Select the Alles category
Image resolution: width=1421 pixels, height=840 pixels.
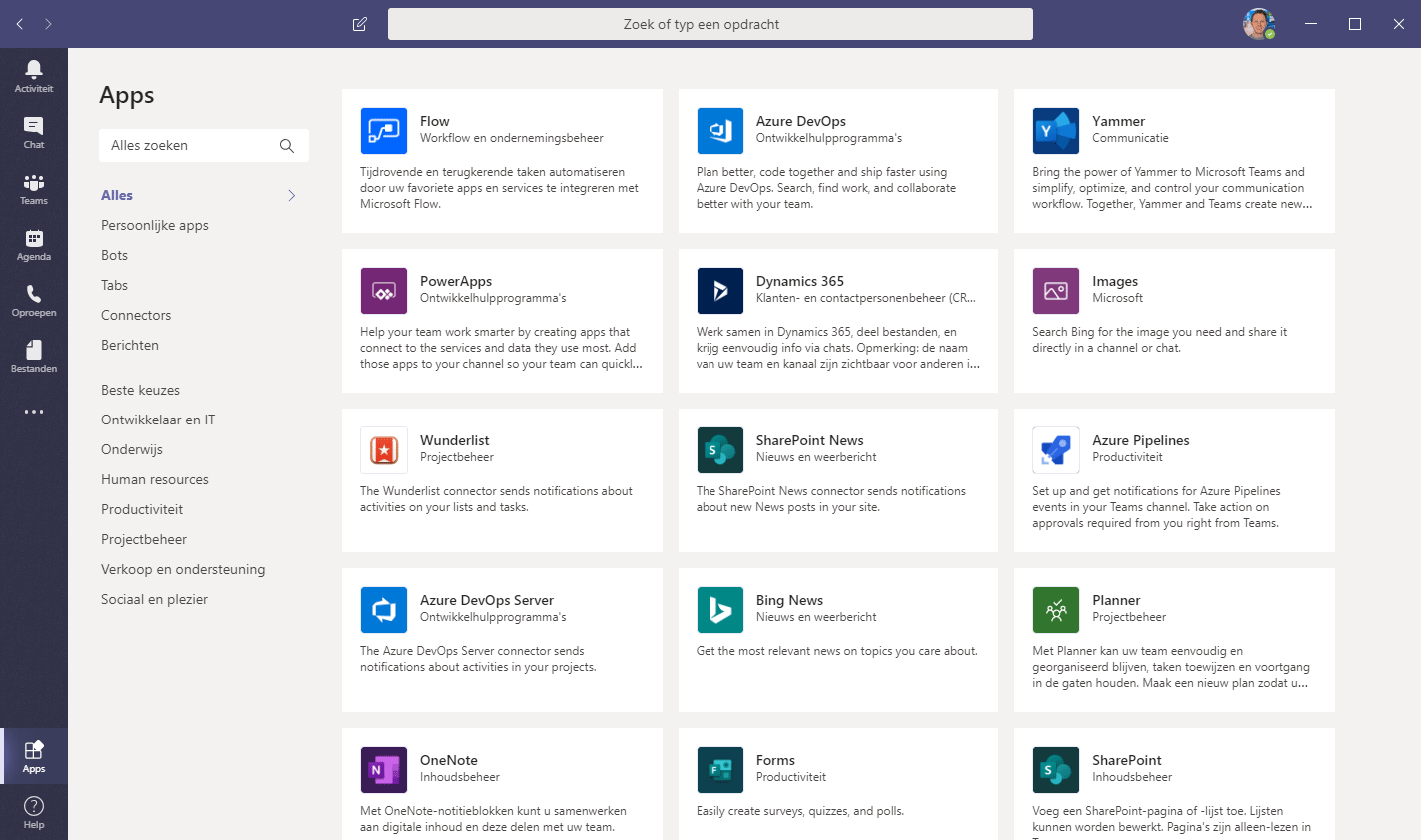point(117,195)
